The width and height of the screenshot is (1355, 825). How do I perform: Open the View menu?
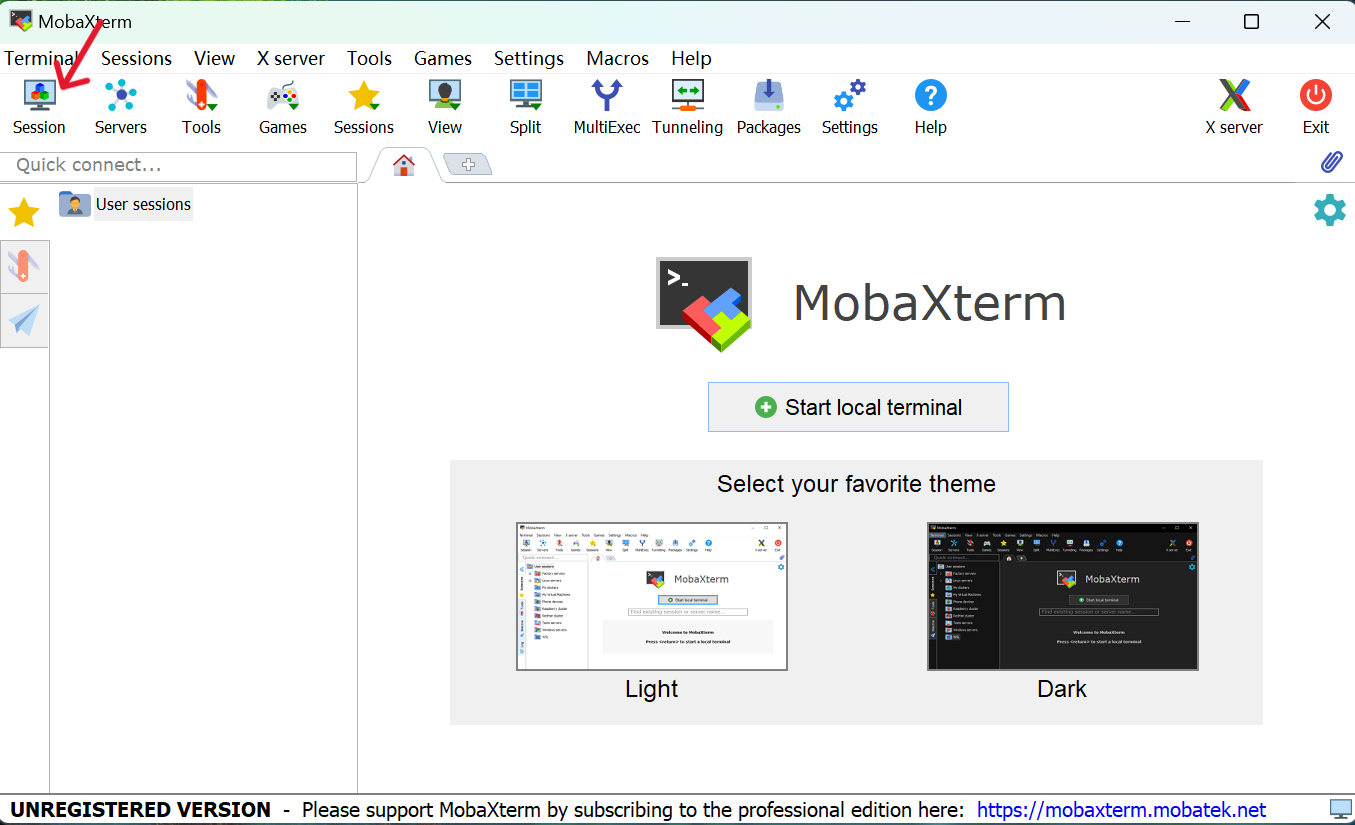coord(214,58)
